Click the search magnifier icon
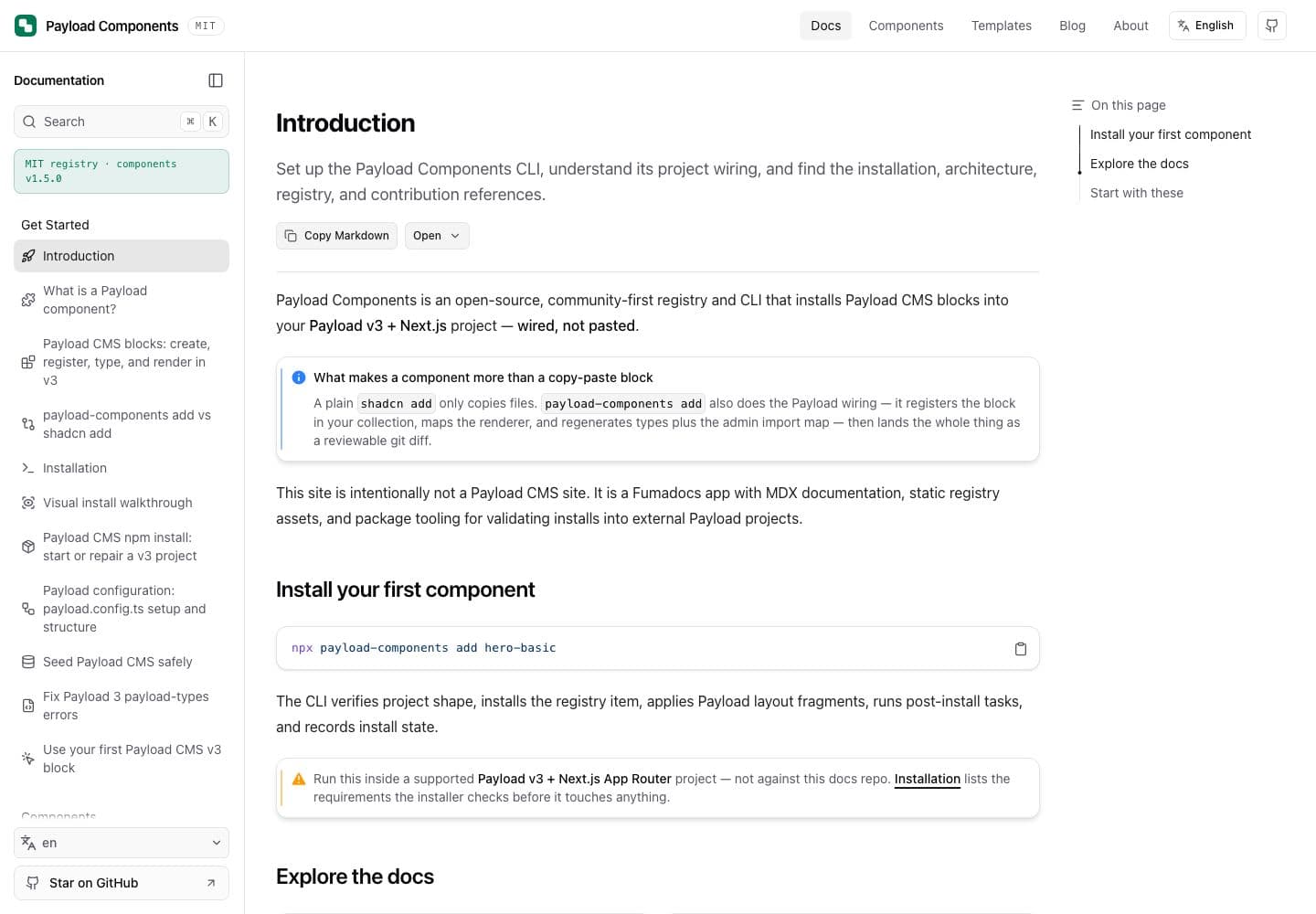Image resolution: width=1316 pixels, height=914 pixels. pos(29,122)
